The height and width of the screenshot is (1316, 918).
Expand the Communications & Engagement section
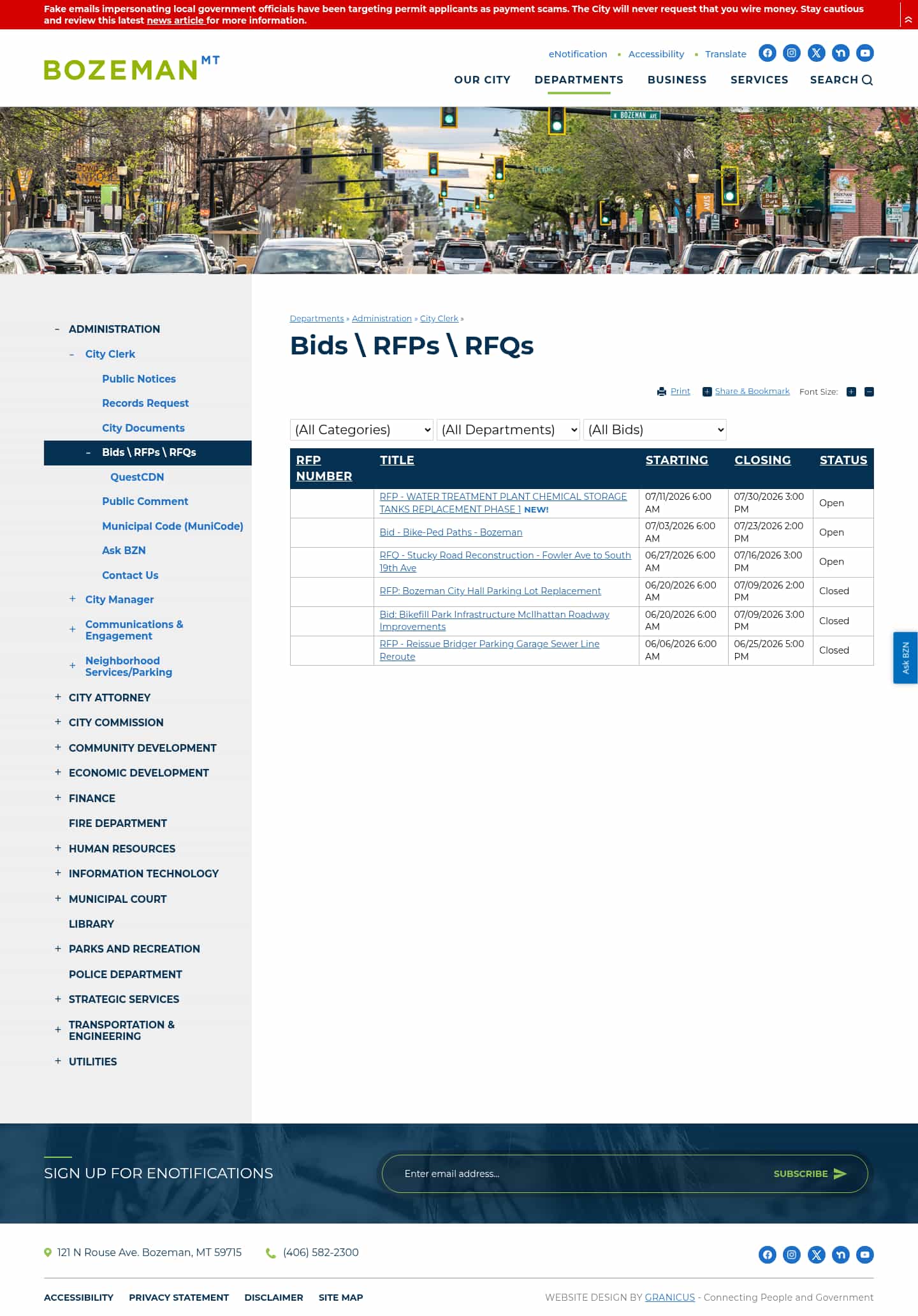click(73, 629)
